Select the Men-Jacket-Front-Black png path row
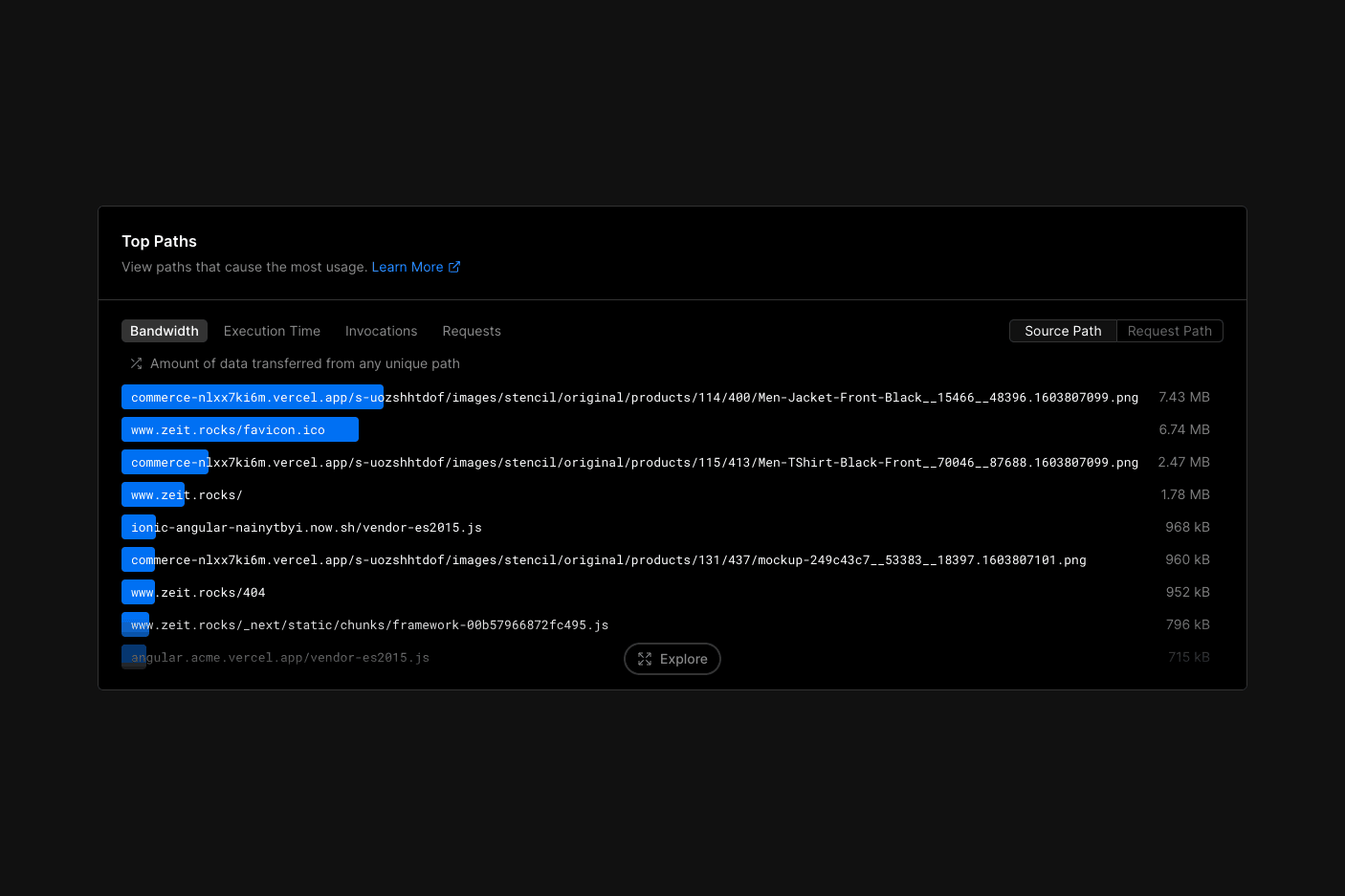 coord(634,398)
